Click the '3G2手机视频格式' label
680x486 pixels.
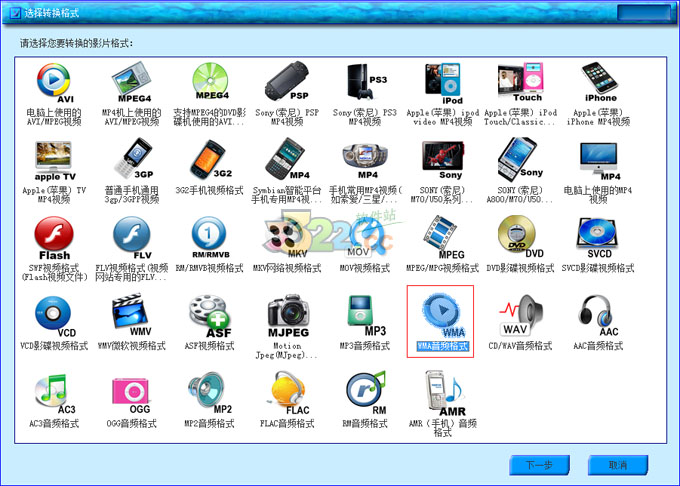(209, 190)
